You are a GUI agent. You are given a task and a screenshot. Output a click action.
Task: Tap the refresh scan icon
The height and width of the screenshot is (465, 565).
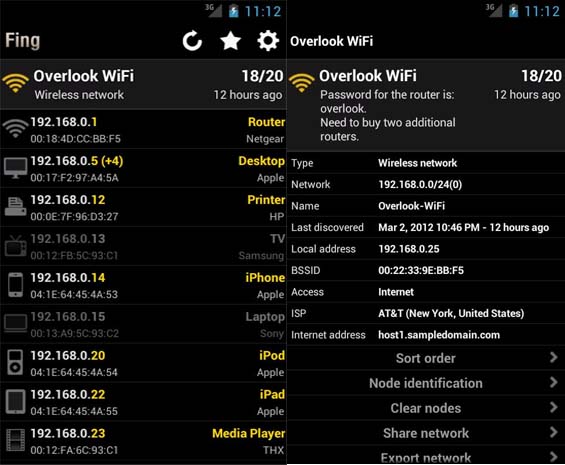pyautogui.click(x=192, y=41)
